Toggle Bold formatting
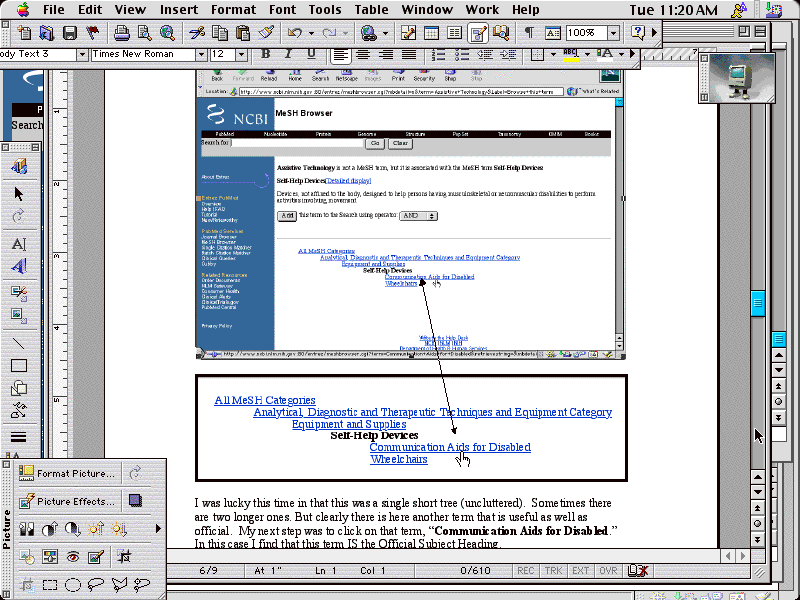 (265, 54)
